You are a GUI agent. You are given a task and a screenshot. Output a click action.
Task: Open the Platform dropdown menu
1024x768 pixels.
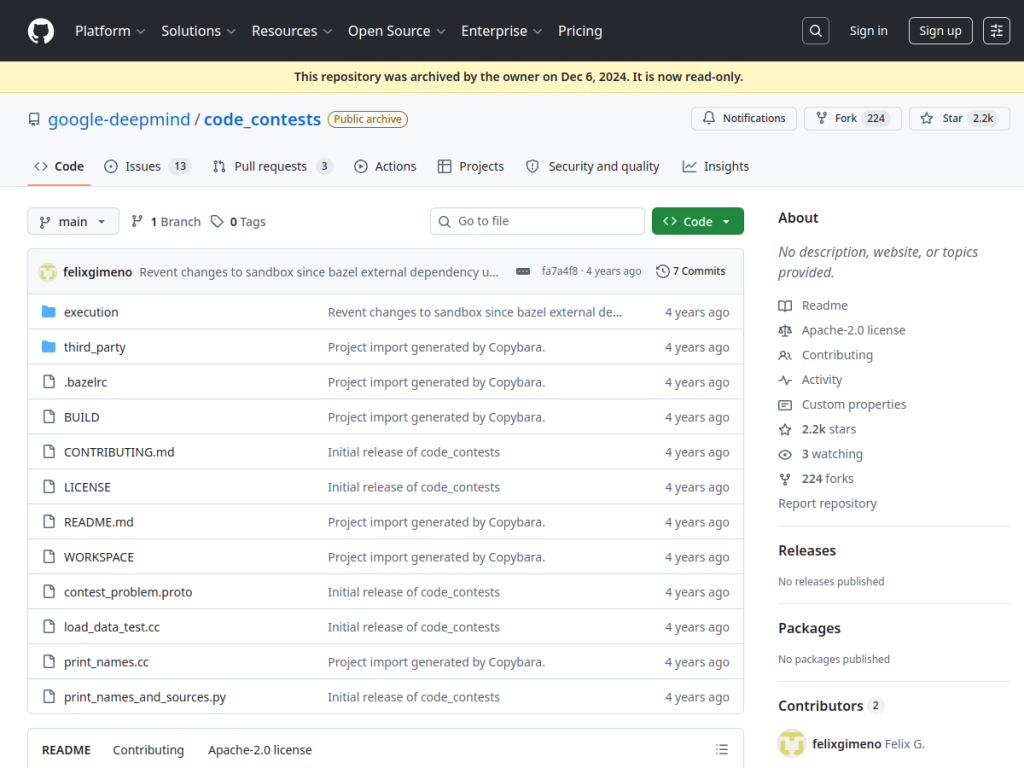[x=110, y=31]
